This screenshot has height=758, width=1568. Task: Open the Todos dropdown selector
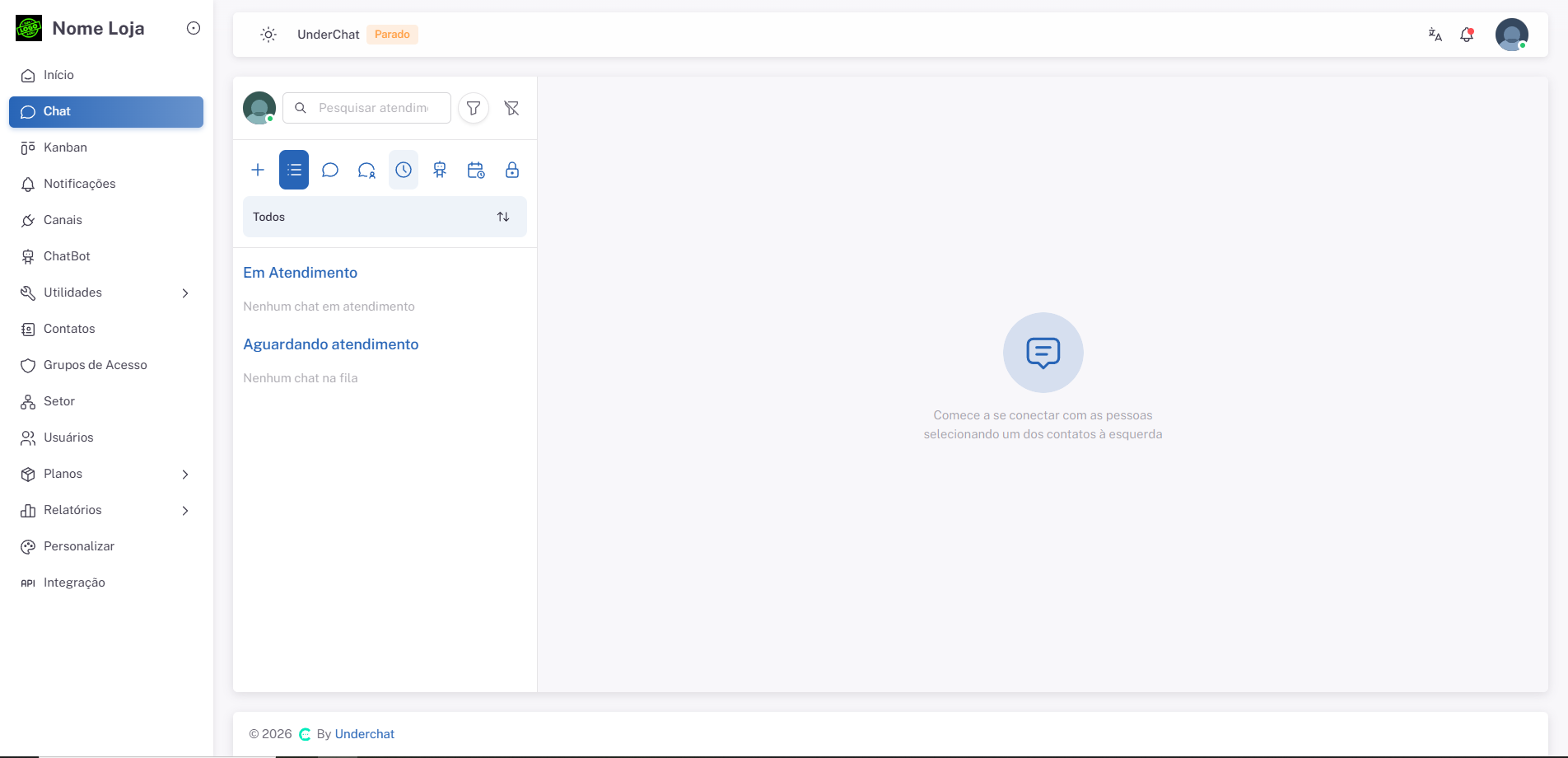pyautogui.click(x=385, y=217)
